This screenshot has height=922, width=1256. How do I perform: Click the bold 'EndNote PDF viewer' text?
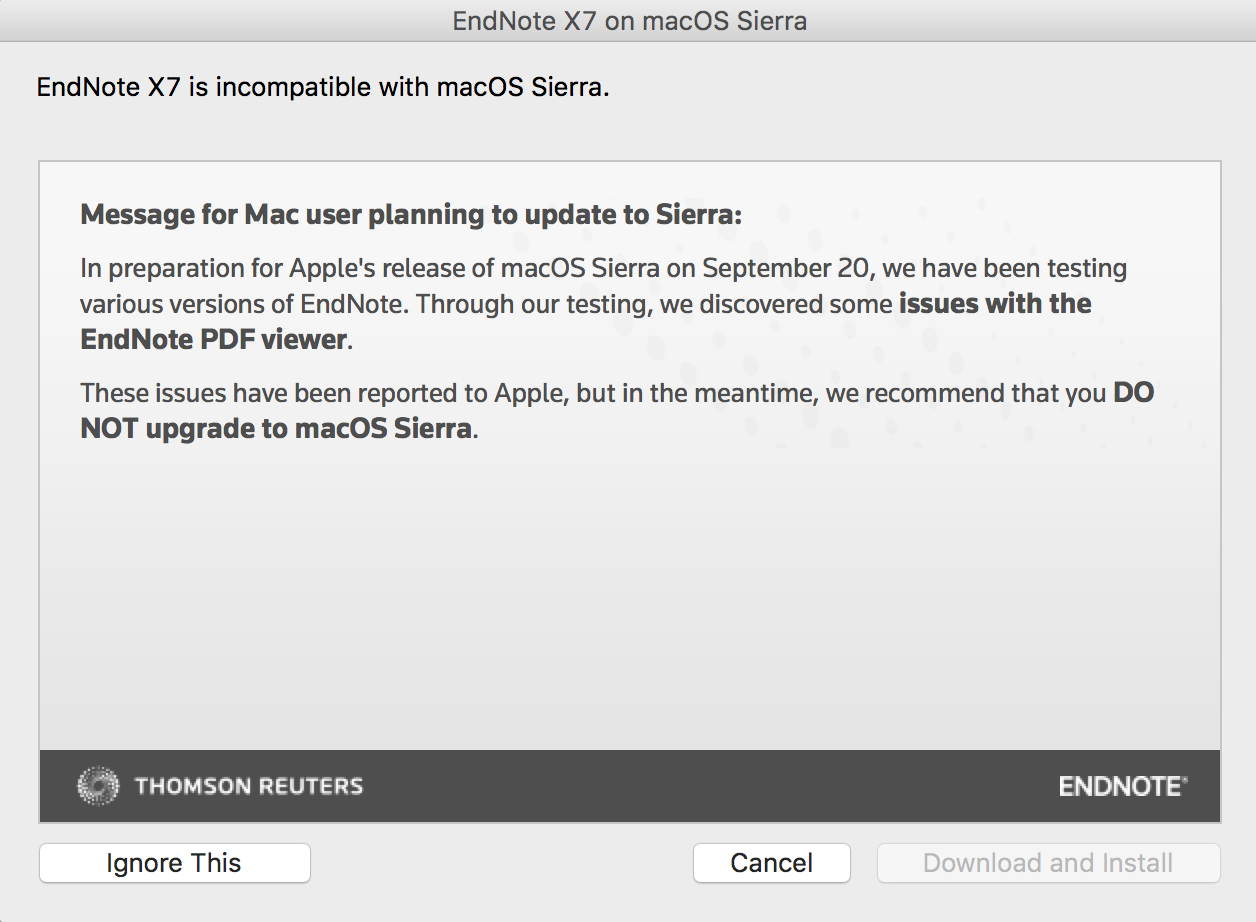point(213,339)
